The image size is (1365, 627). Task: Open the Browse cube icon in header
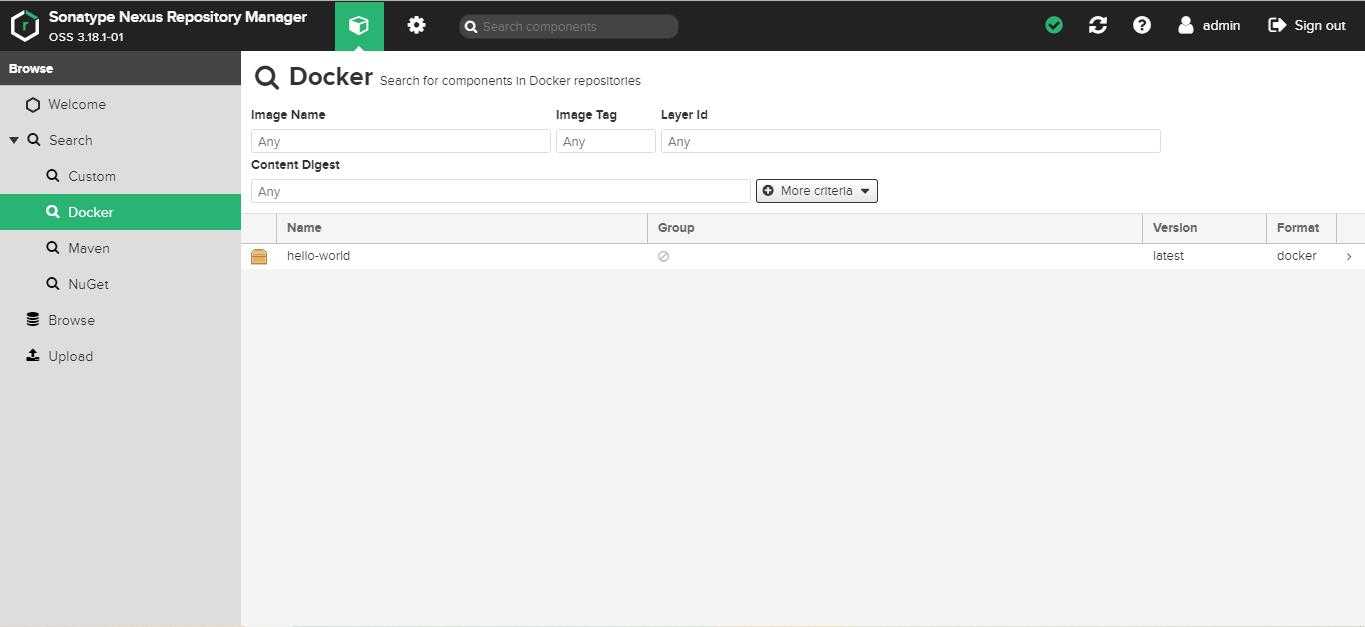(359, 26)
